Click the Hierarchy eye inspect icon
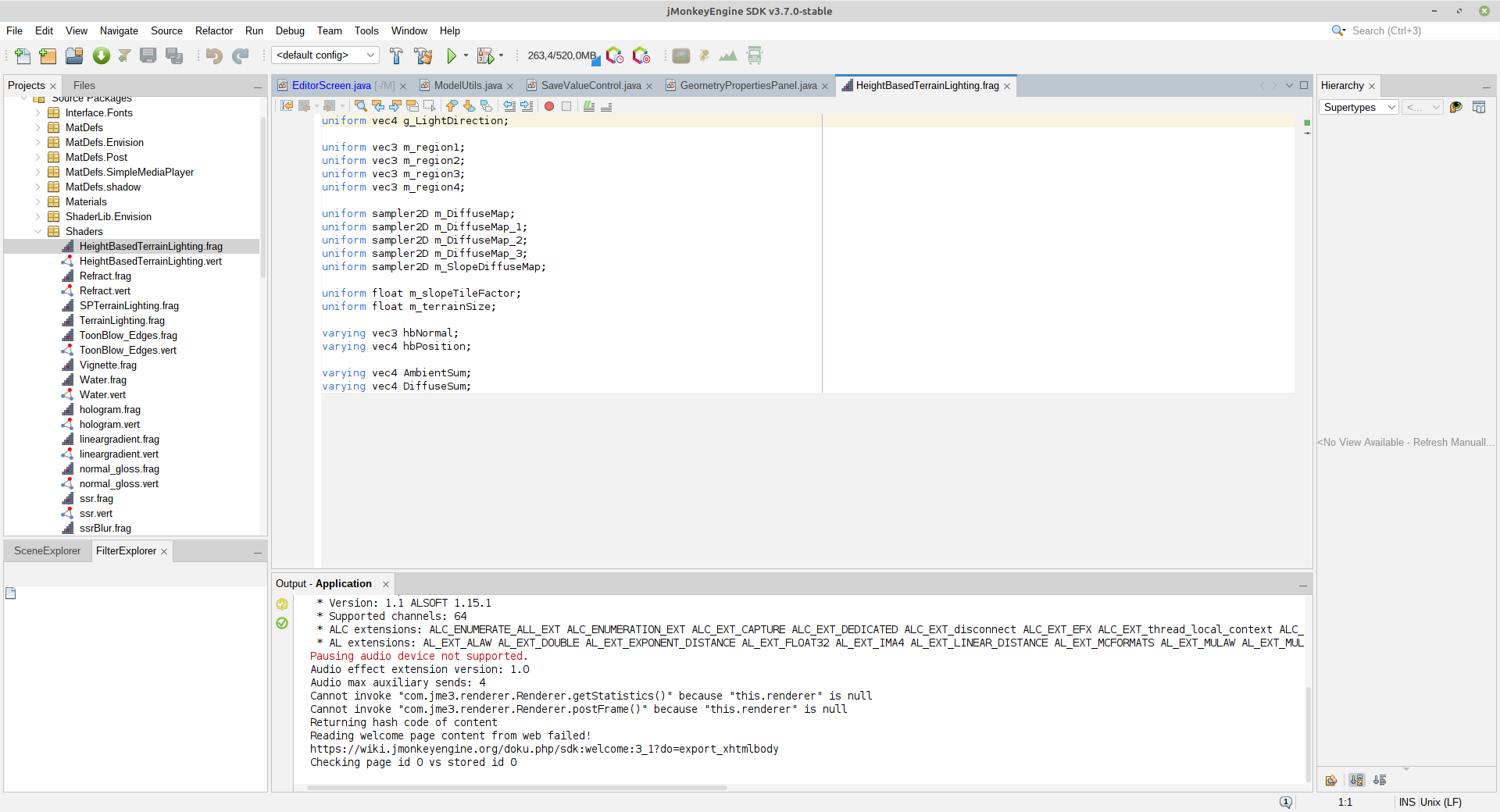The width and height of the screenshot is (1500, 812). 1455,107
